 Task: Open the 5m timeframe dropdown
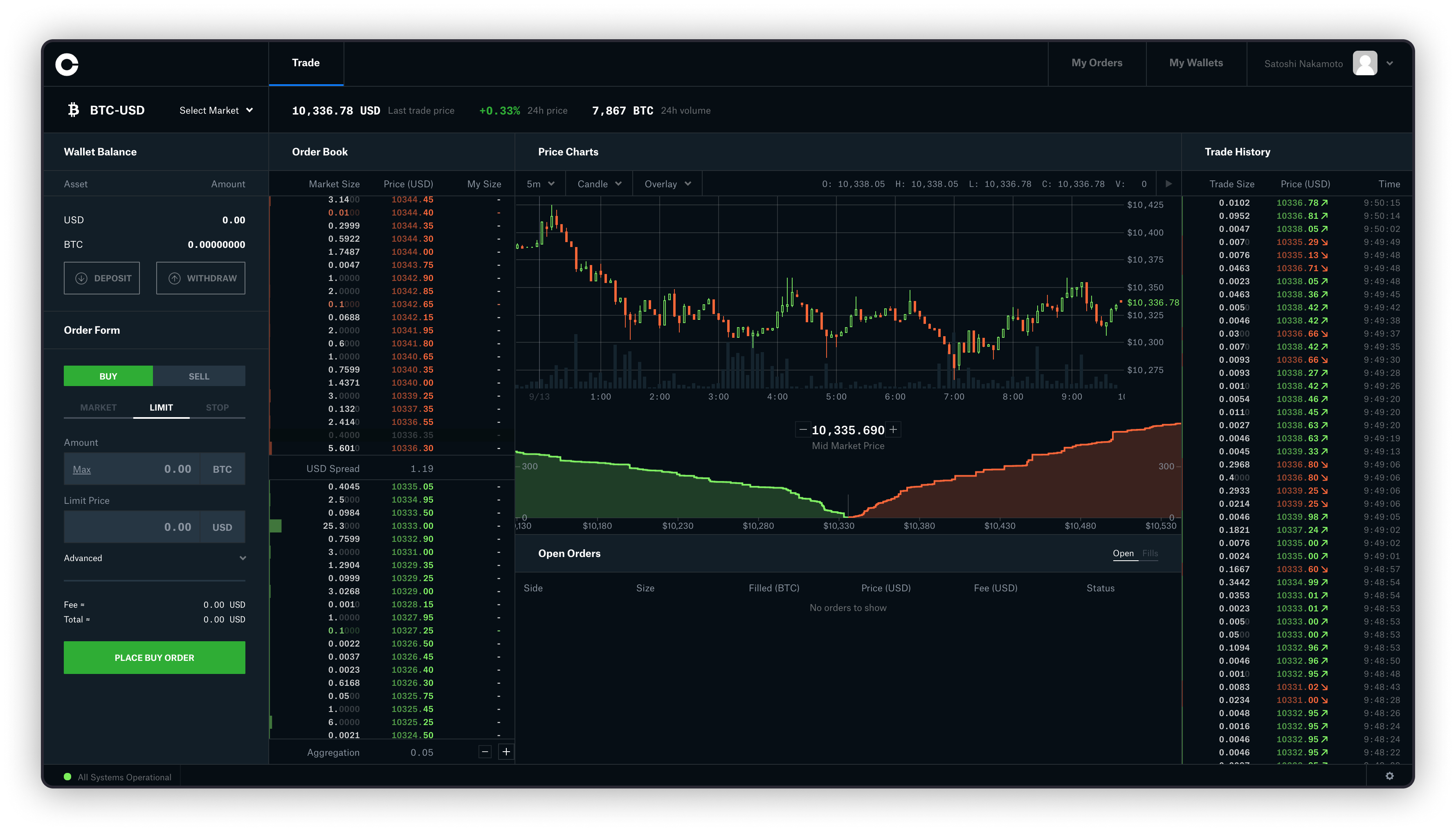538,184
